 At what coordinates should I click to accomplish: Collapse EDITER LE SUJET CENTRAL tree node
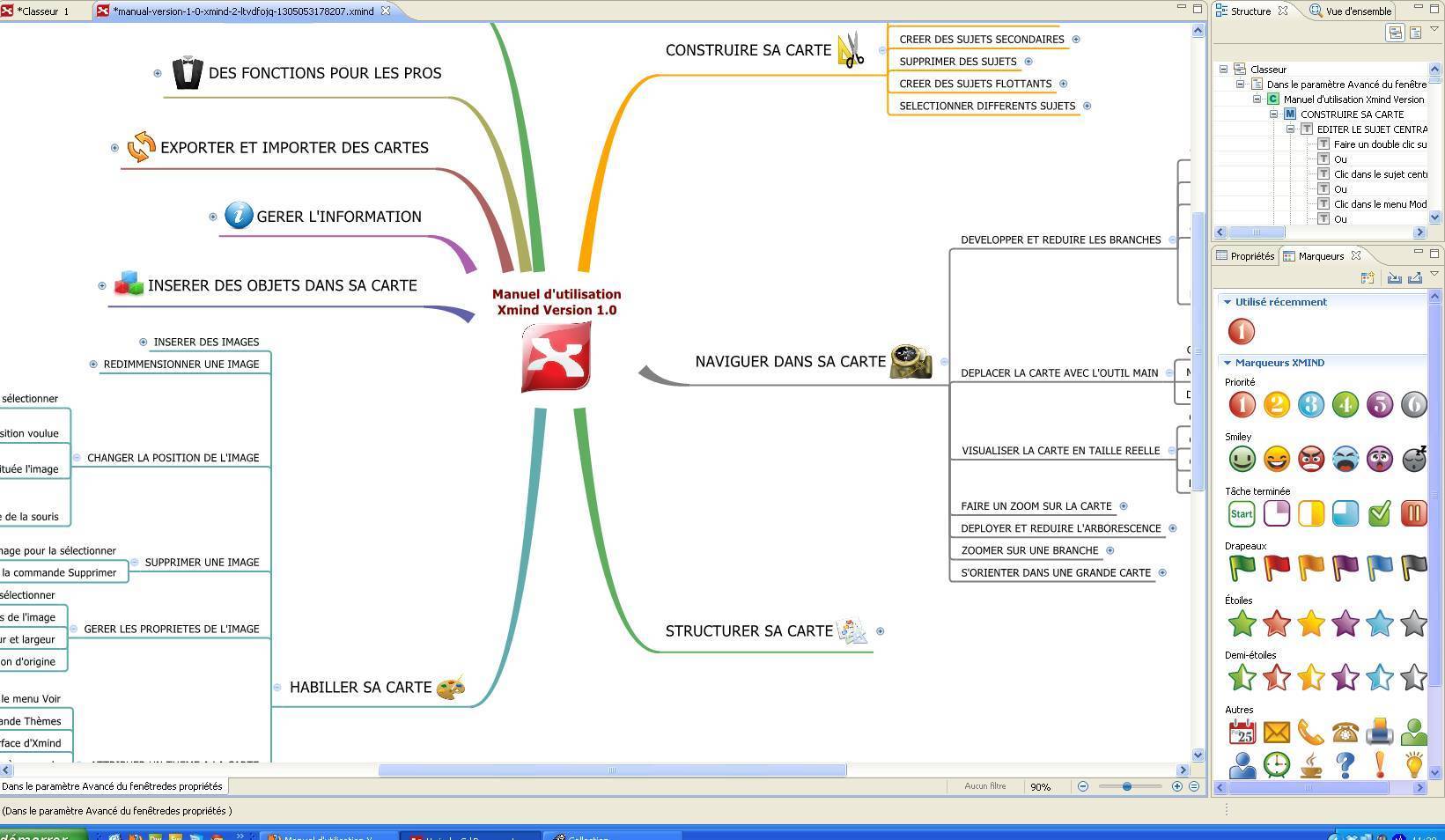(1290, 129)
